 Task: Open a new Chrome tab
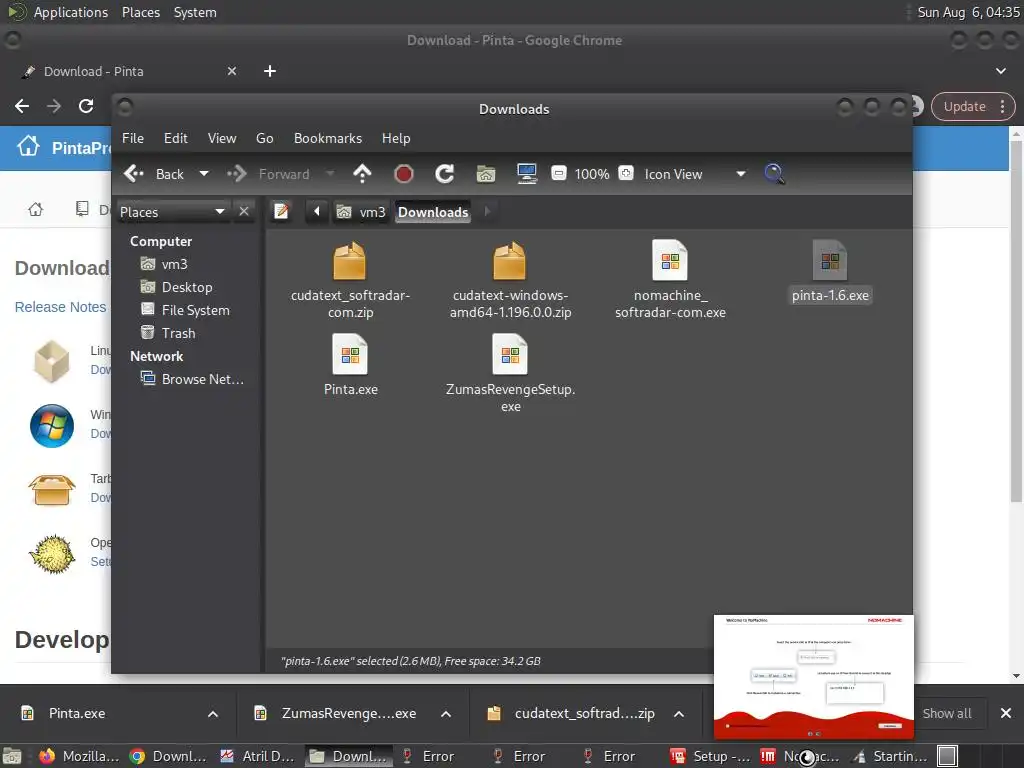[270, 71]
